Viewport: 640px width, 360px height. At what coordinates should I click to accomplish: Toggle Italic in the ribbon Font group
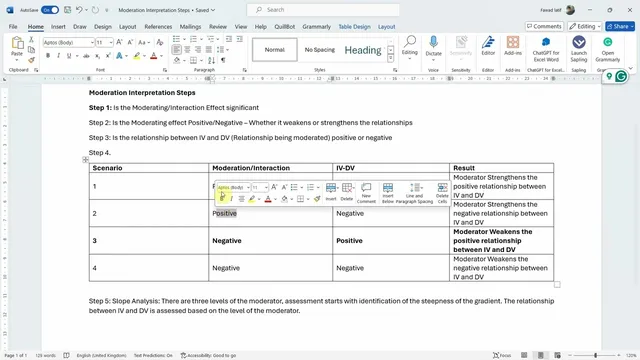coord(58,56)
